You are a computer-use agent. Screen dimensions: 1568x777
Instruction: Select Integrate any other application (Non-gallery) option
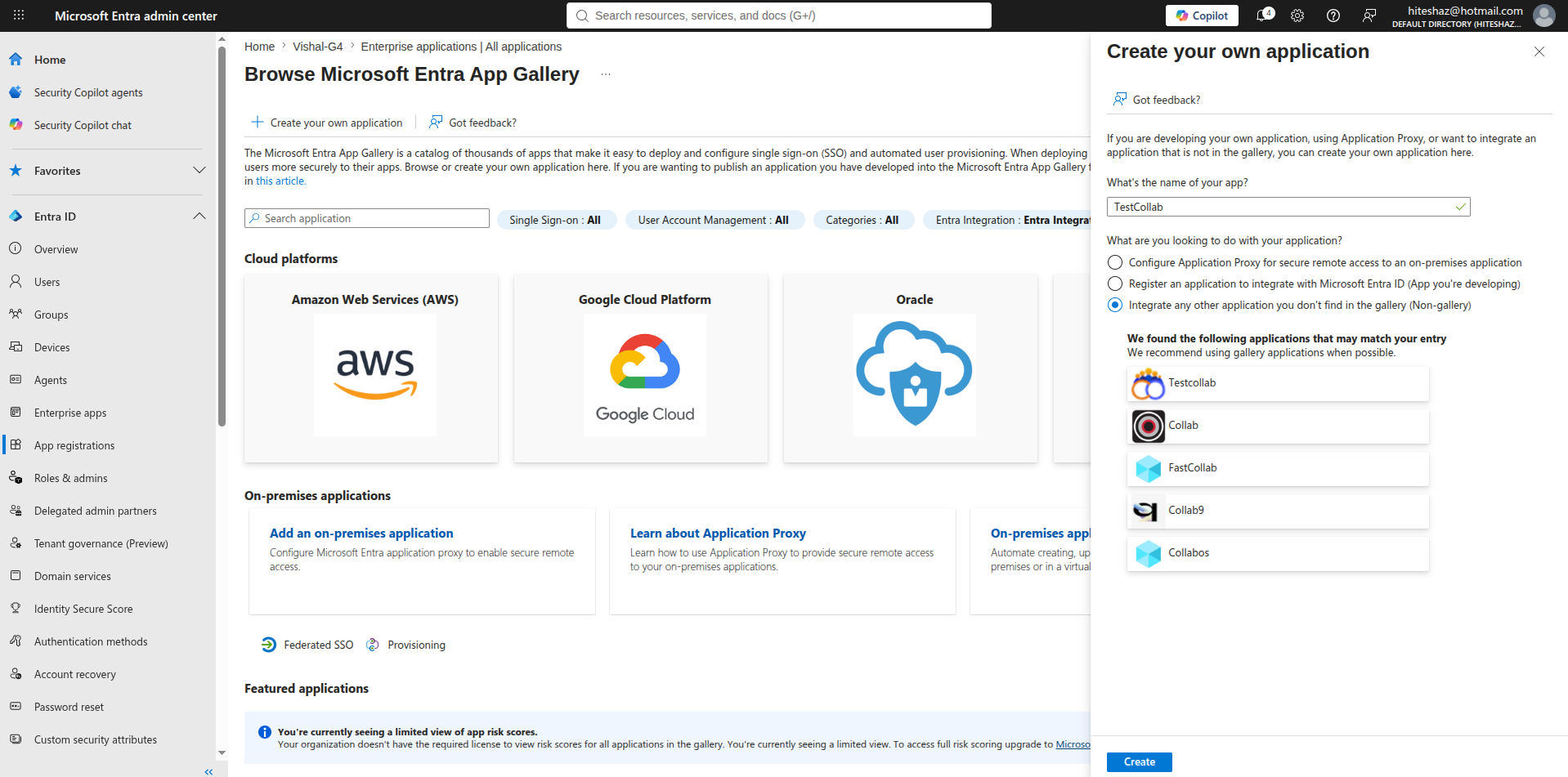(x=1115, y=305)
